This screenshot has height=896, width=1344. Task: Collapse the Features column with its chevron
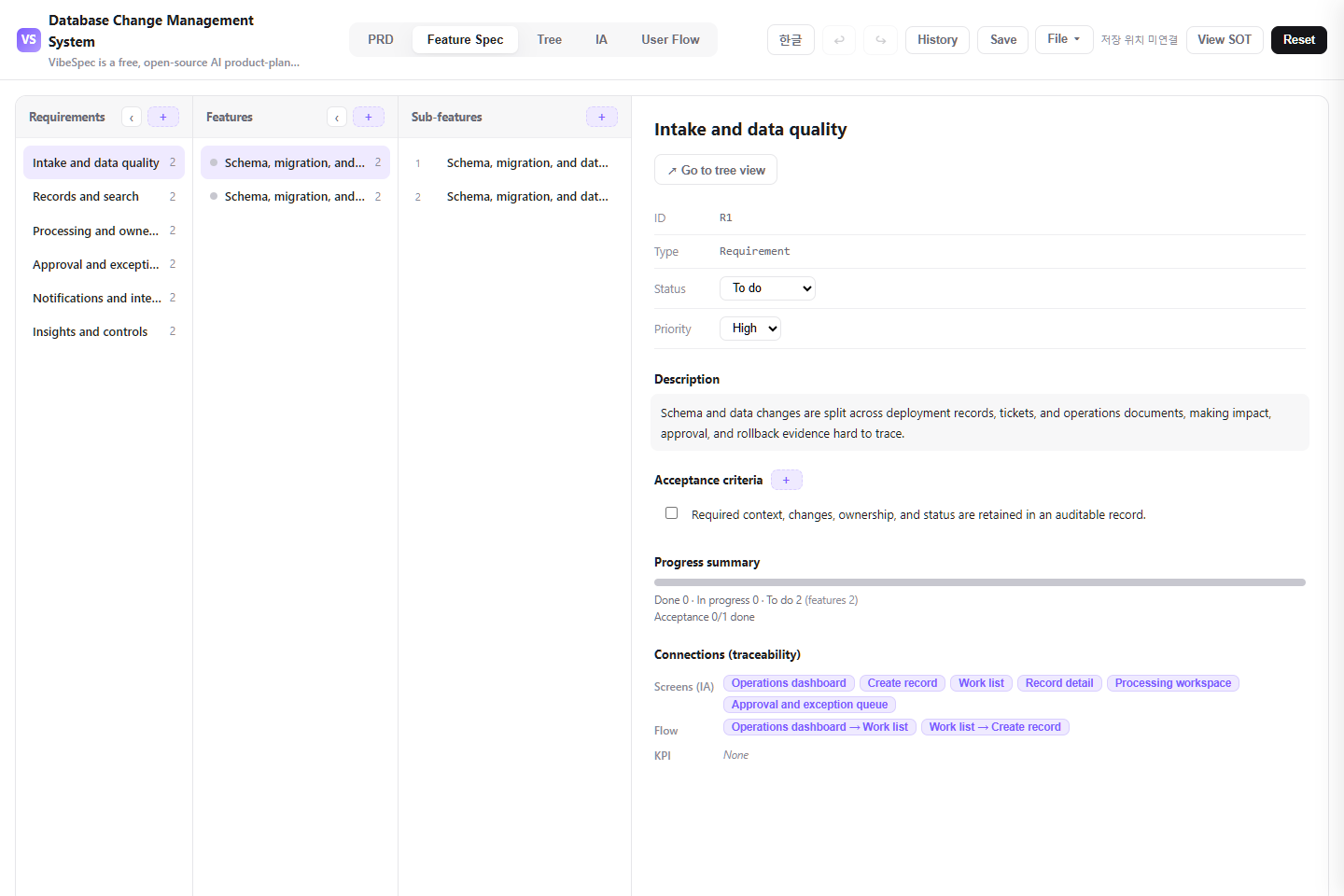[x=337, y=117]
